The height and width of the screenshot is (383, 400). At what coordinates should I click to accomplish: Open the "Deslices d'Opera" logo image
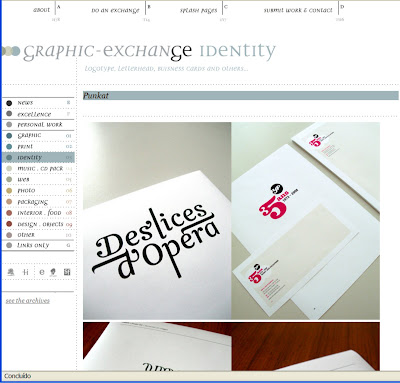[x=157, y=221]
